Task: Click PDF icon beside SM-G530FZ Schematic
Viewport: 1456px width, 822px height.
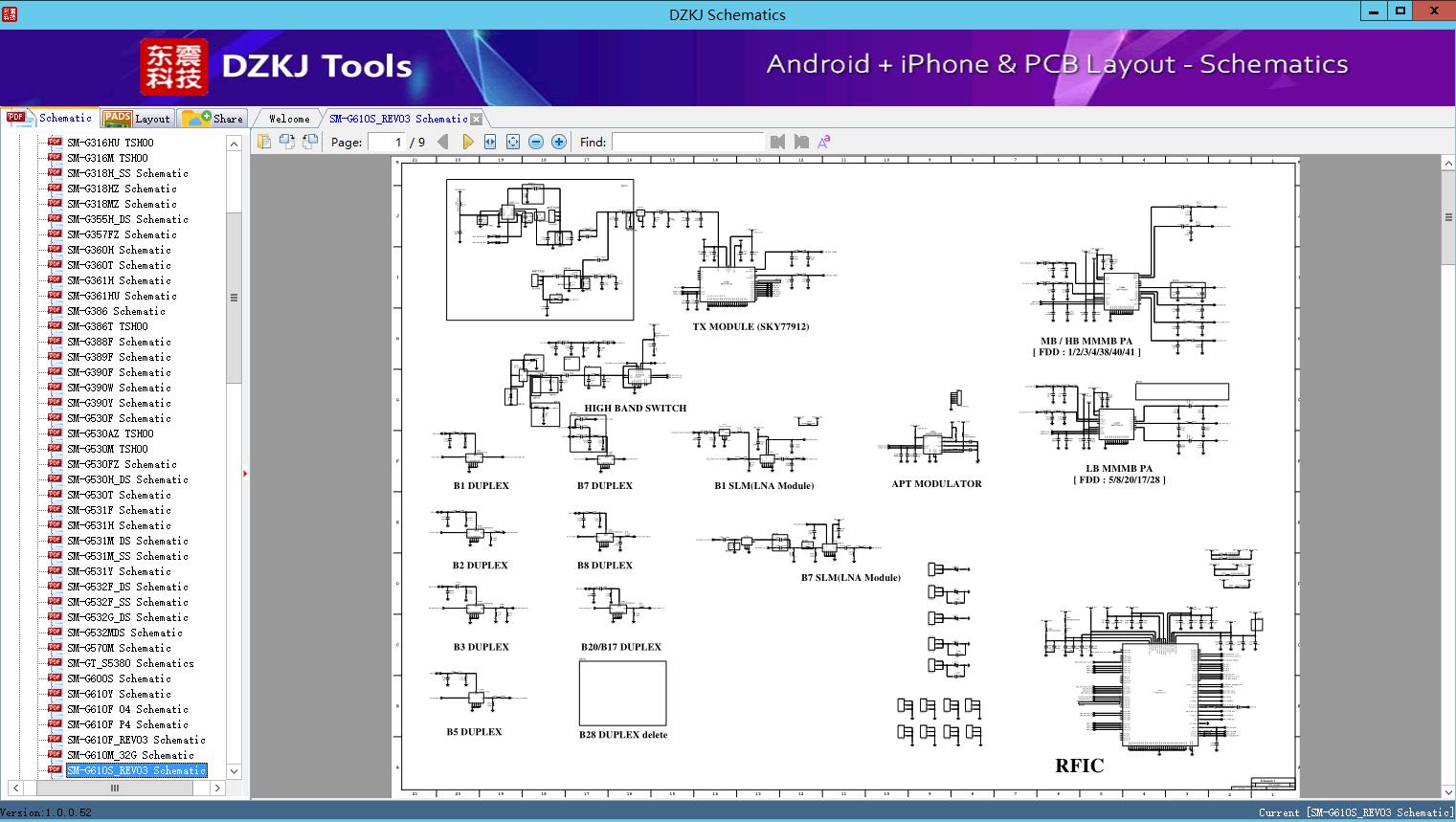Action: click(55, 463)
